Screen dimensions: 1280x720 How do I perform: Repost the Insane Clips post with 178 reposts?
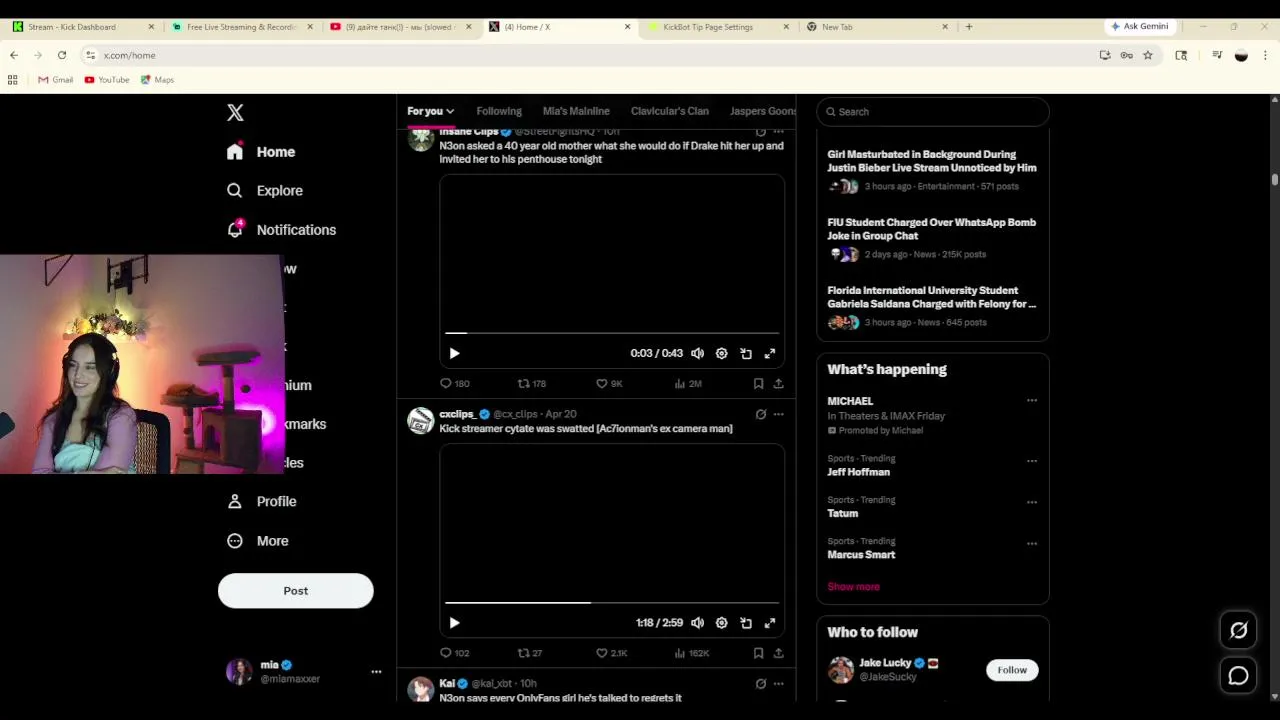[x=523, y=383]
